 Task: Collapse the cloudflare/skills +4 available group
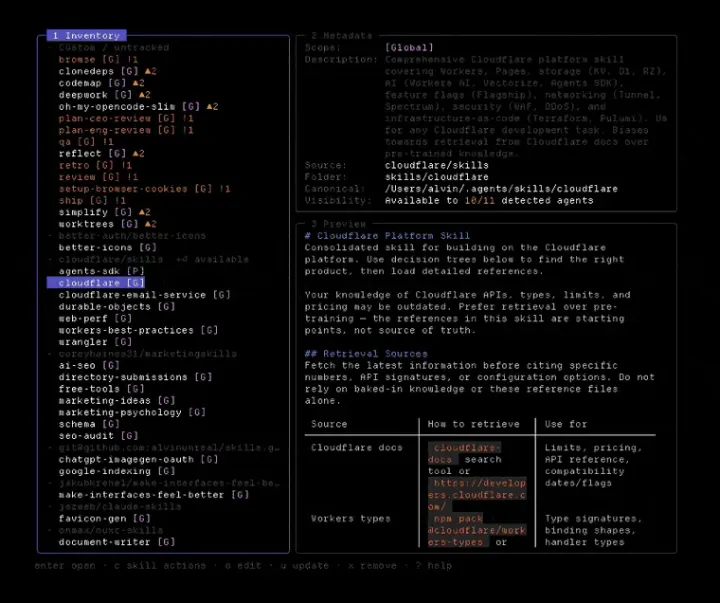[148, 259]
